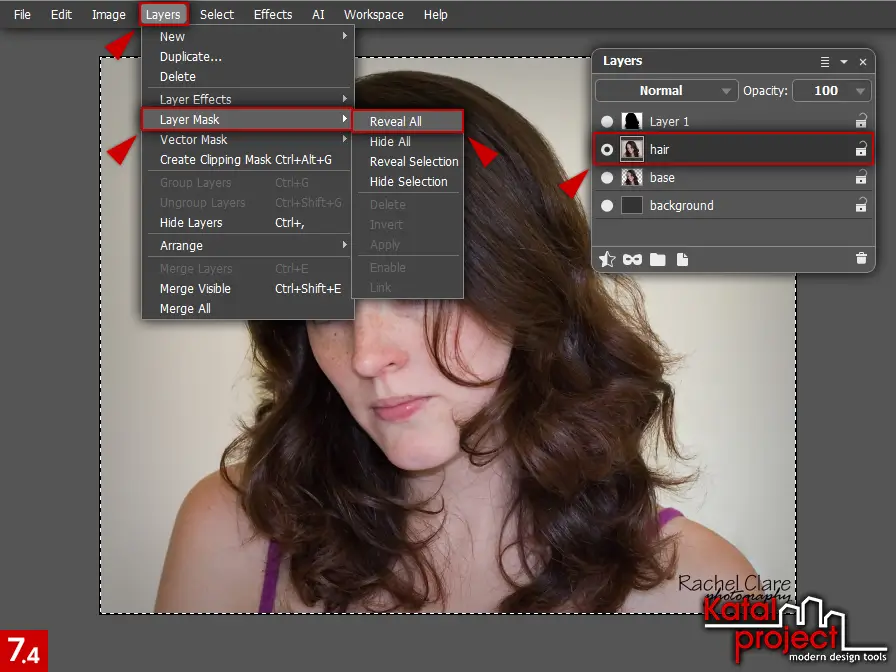Delete the selected layer with the trash icon

click(861, 259)
